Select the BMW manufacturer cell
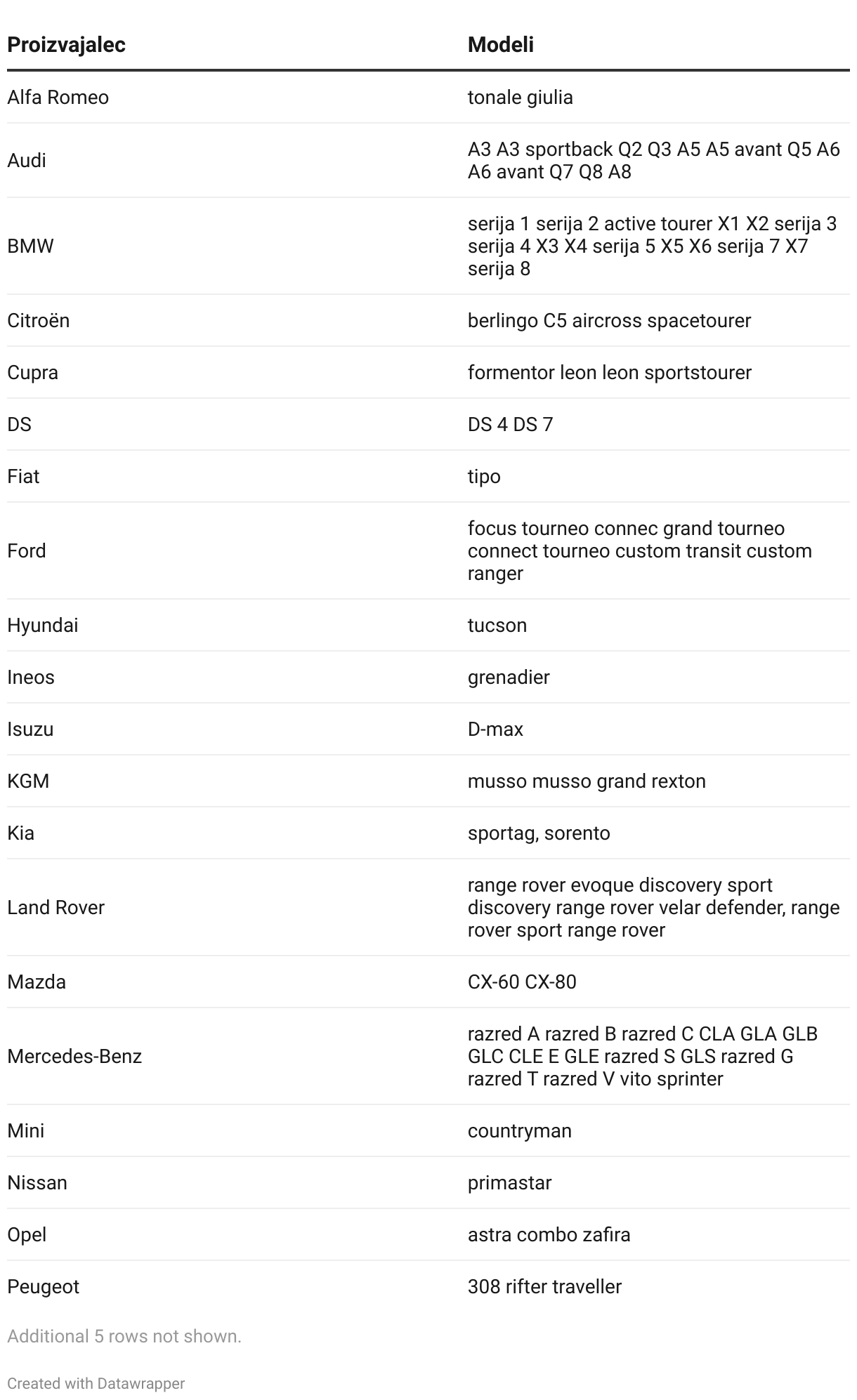The width and height of the screenshot is (857, 1400). 30,246
